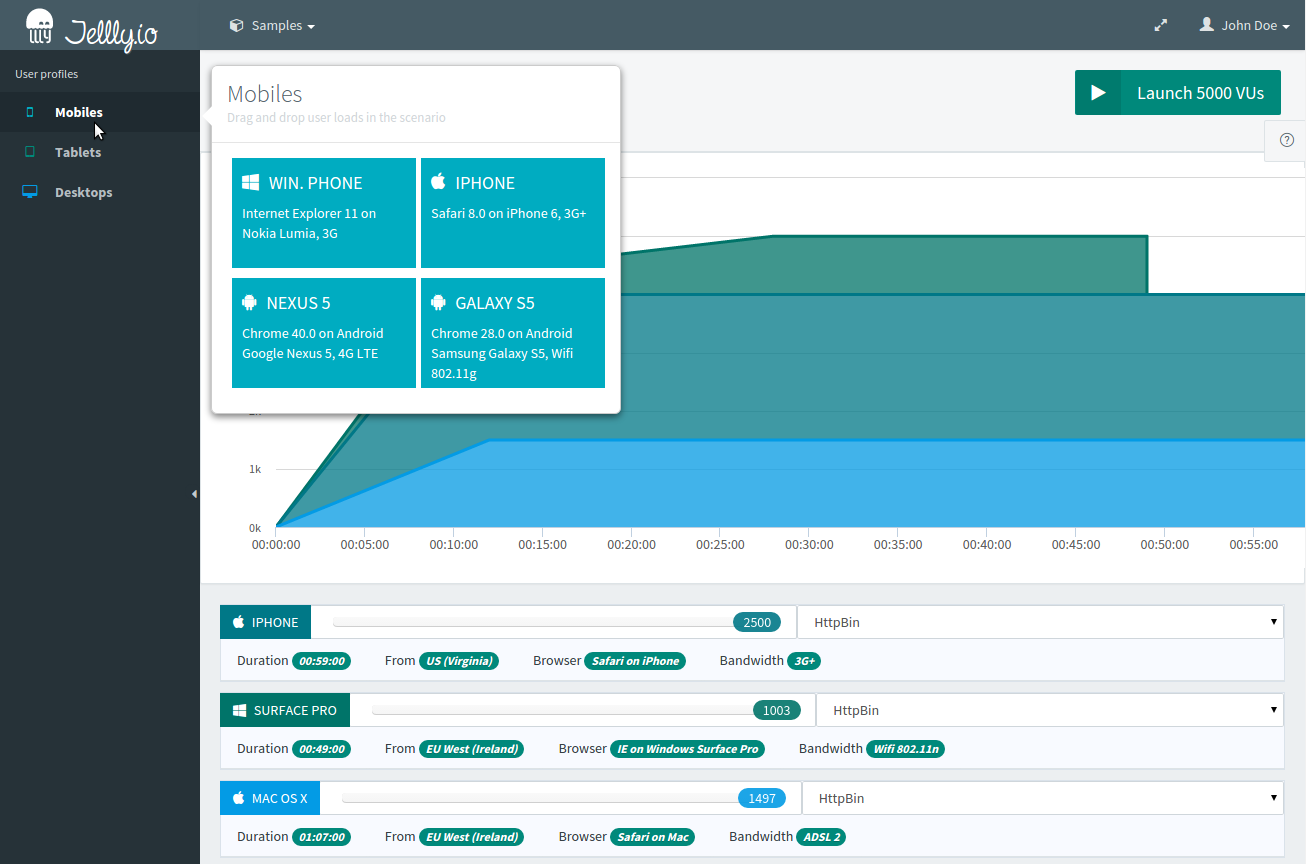Select Mobiles in the user profiles sidebar
1306x864 pixels.
pyautogui.click(x=78, y=112)
